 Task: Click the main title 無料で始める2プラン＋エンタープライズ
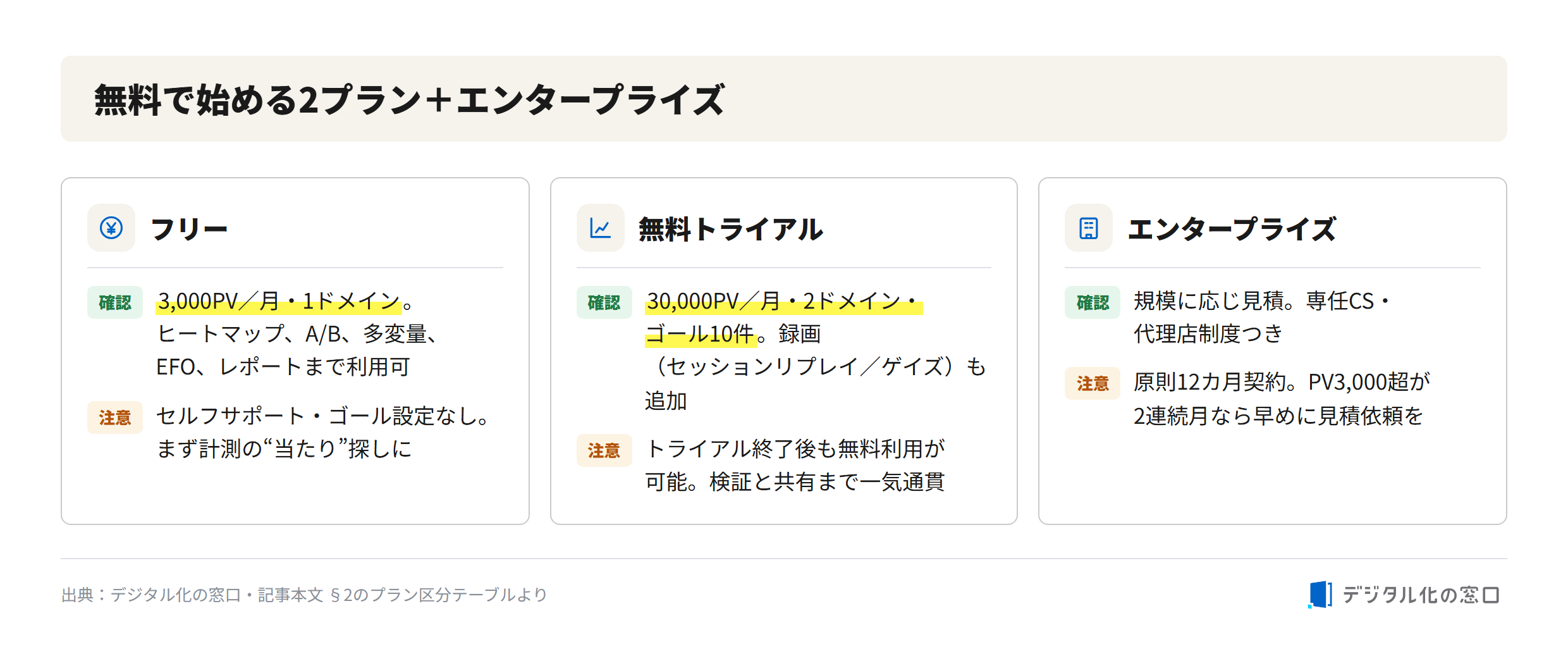tap(409, 99)
